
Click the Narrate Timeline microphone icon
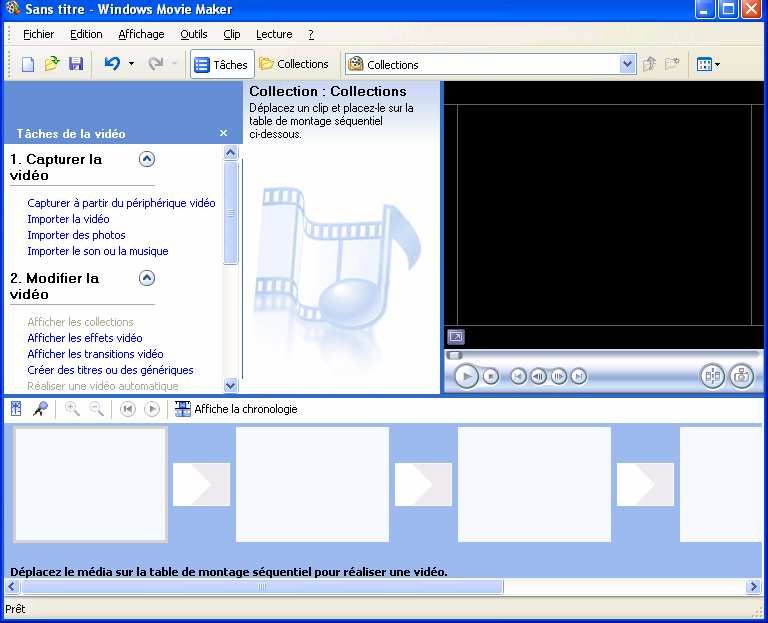(41, 409)
